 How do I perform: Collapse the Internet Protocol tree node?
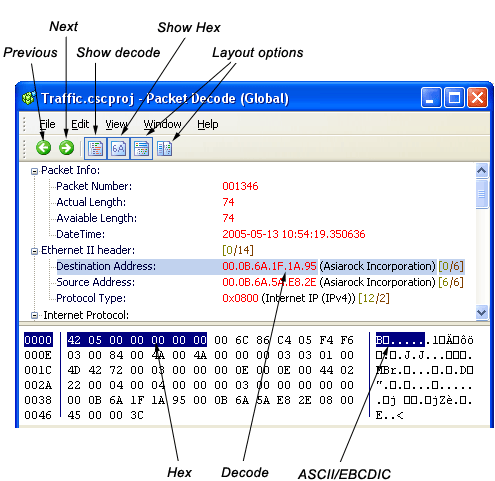34,315
